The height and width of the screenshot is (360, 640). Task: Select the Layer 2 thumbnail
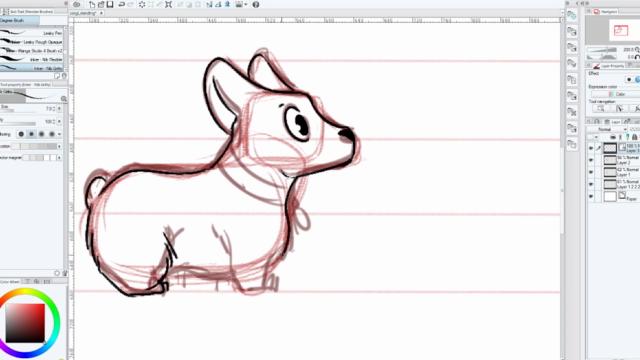click(610, 160)
